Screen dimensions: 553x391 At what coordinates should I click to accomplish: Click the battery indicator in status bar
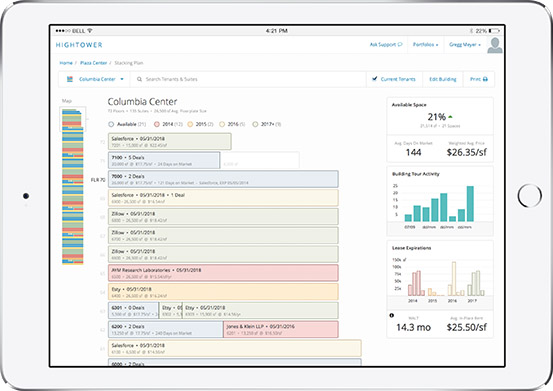pos(494,31)
